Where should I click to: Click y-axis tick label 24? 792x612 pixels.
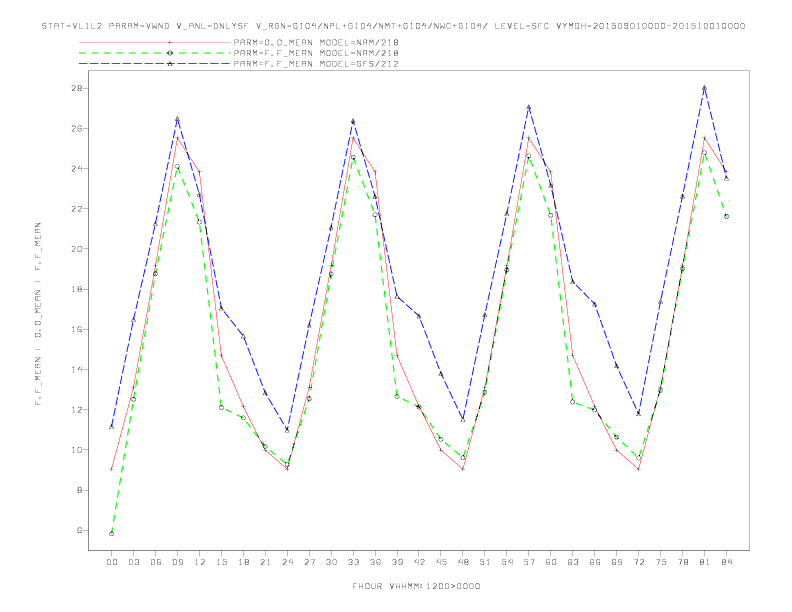77,169
